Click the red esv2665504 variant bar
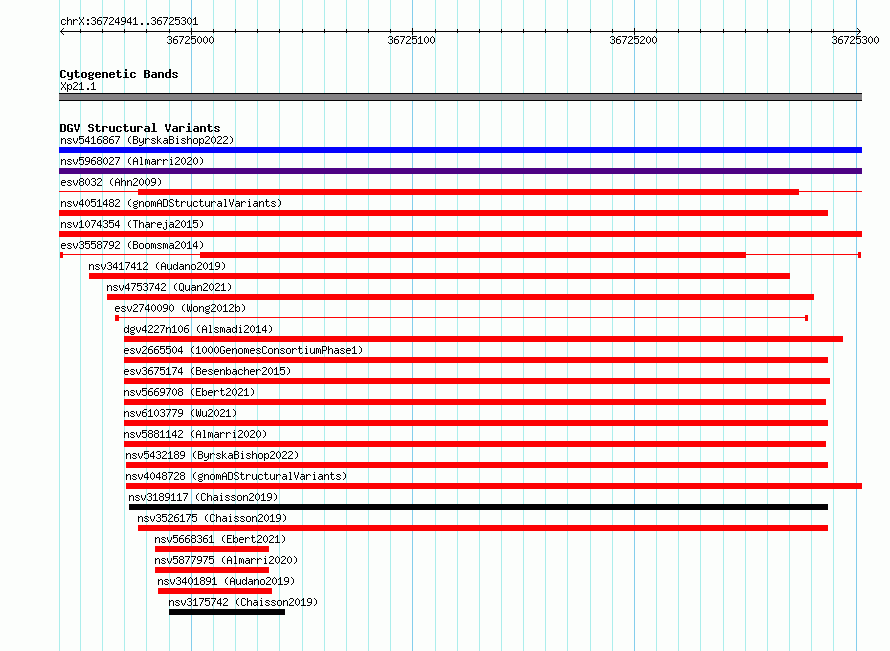 pos(476,360)
